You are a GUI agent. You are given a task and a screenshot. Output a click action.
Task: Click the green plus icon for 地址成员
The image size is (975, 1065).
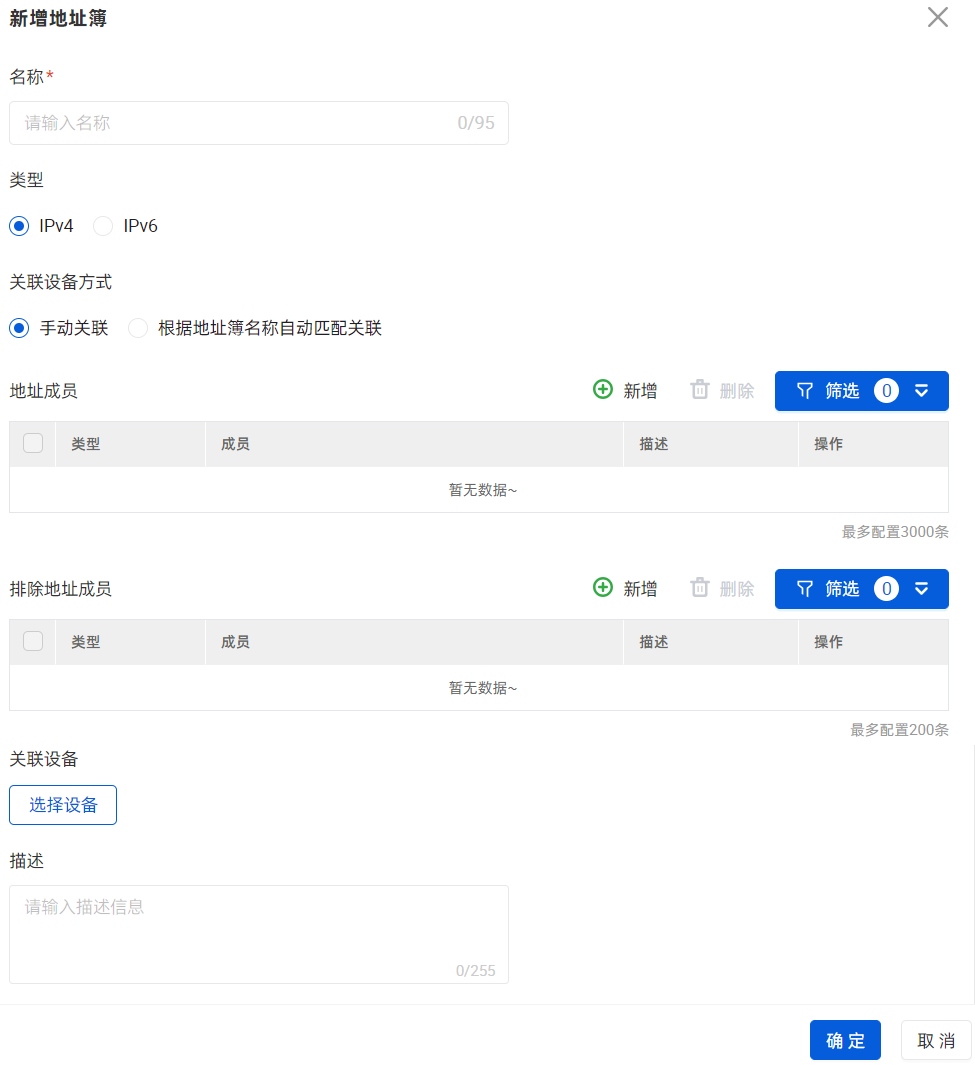pyautogui.click(x=603, y=390)
